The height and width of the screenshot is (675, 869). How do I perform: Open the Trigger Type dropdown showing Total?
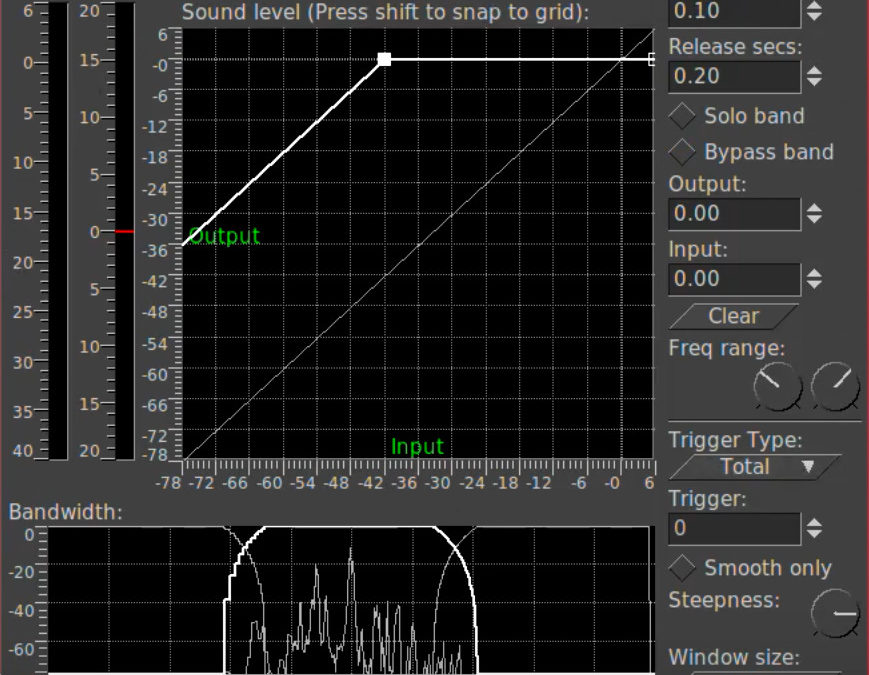click(755, 467)
